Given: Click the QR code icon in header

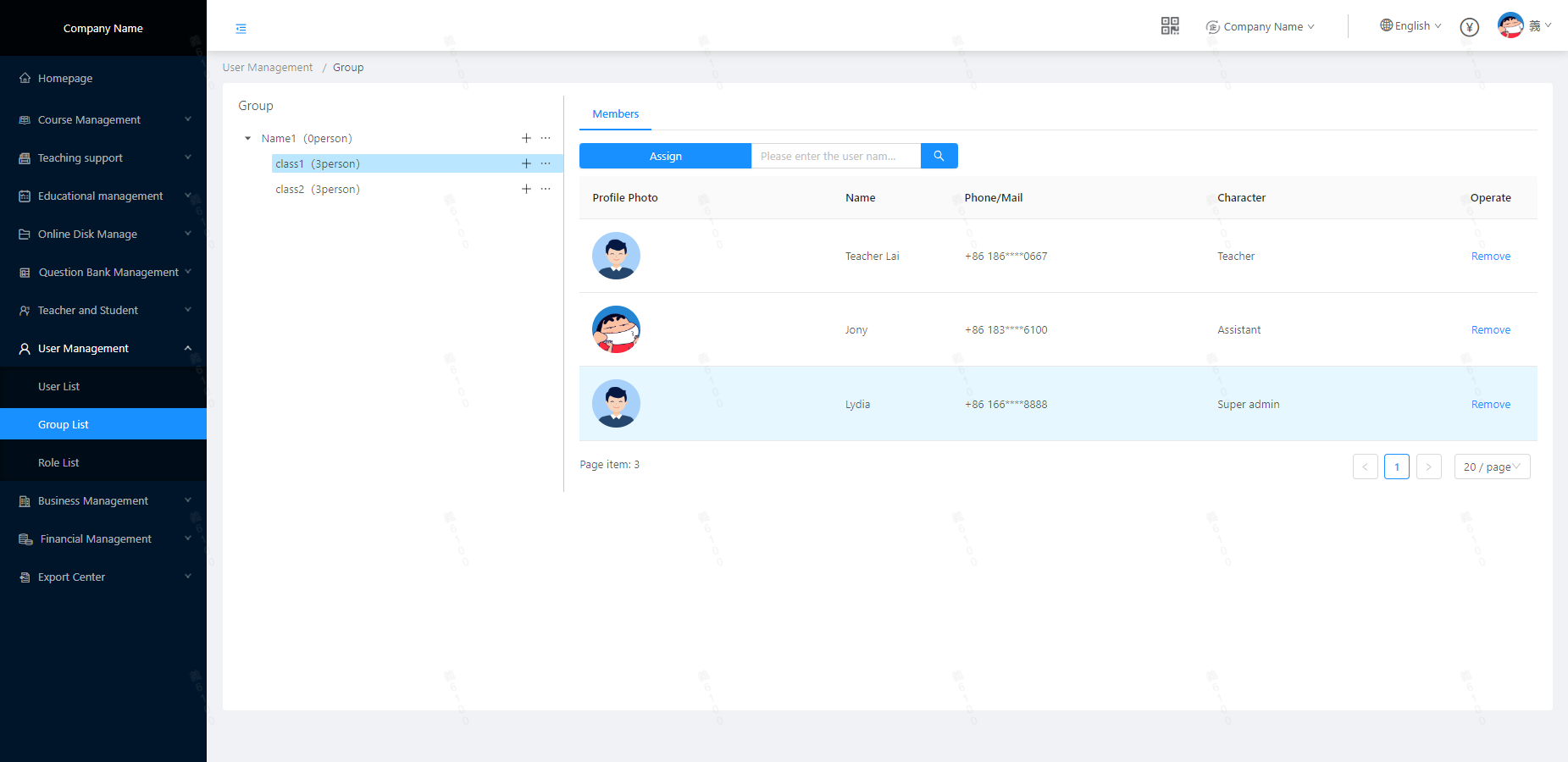Looking at the screenshot, I should (1170, 26).
